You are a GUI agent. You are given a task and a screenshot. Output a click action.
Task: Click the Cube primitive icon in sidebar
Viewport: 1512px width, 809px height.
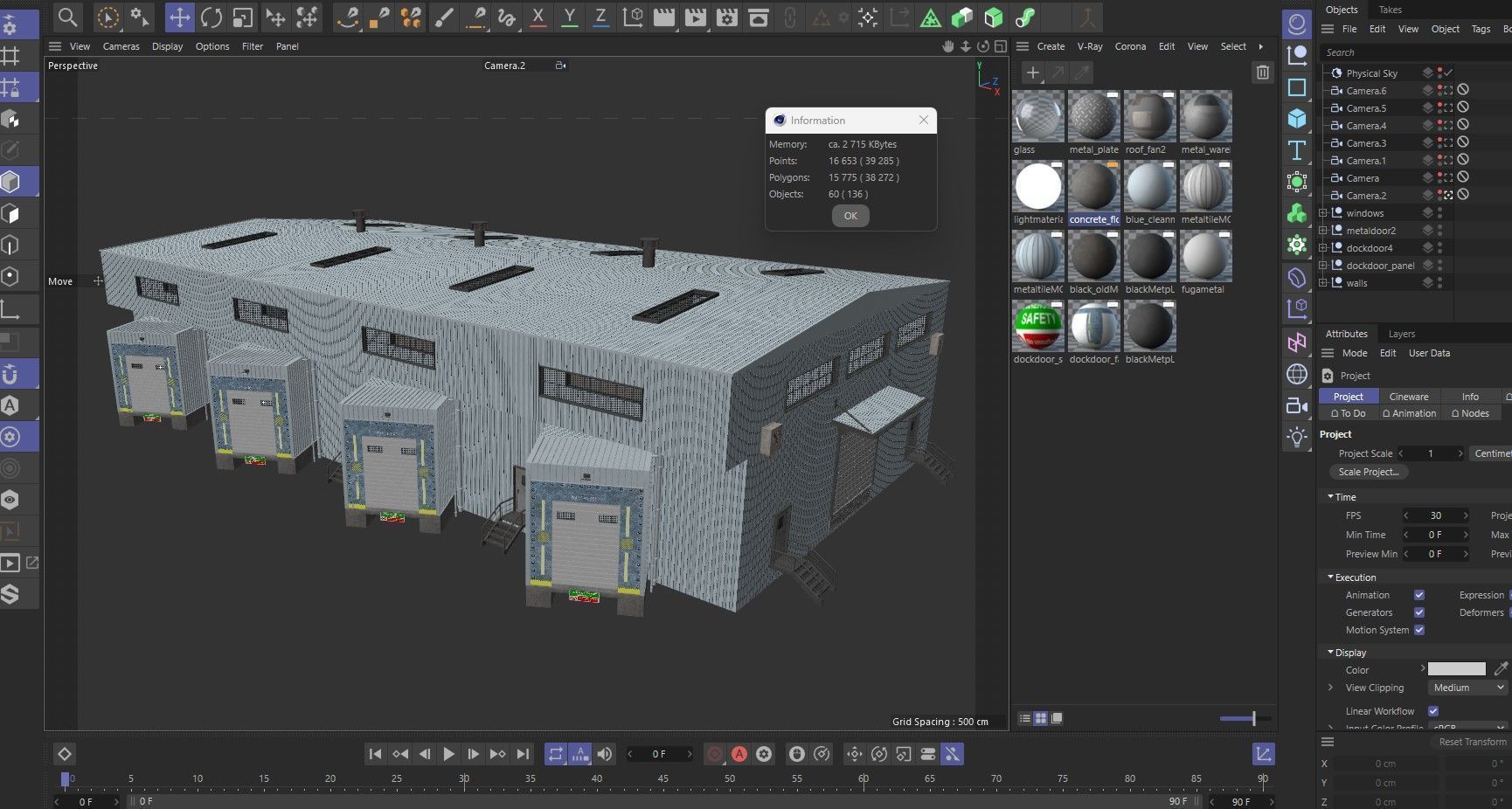tap(1297, 118)
